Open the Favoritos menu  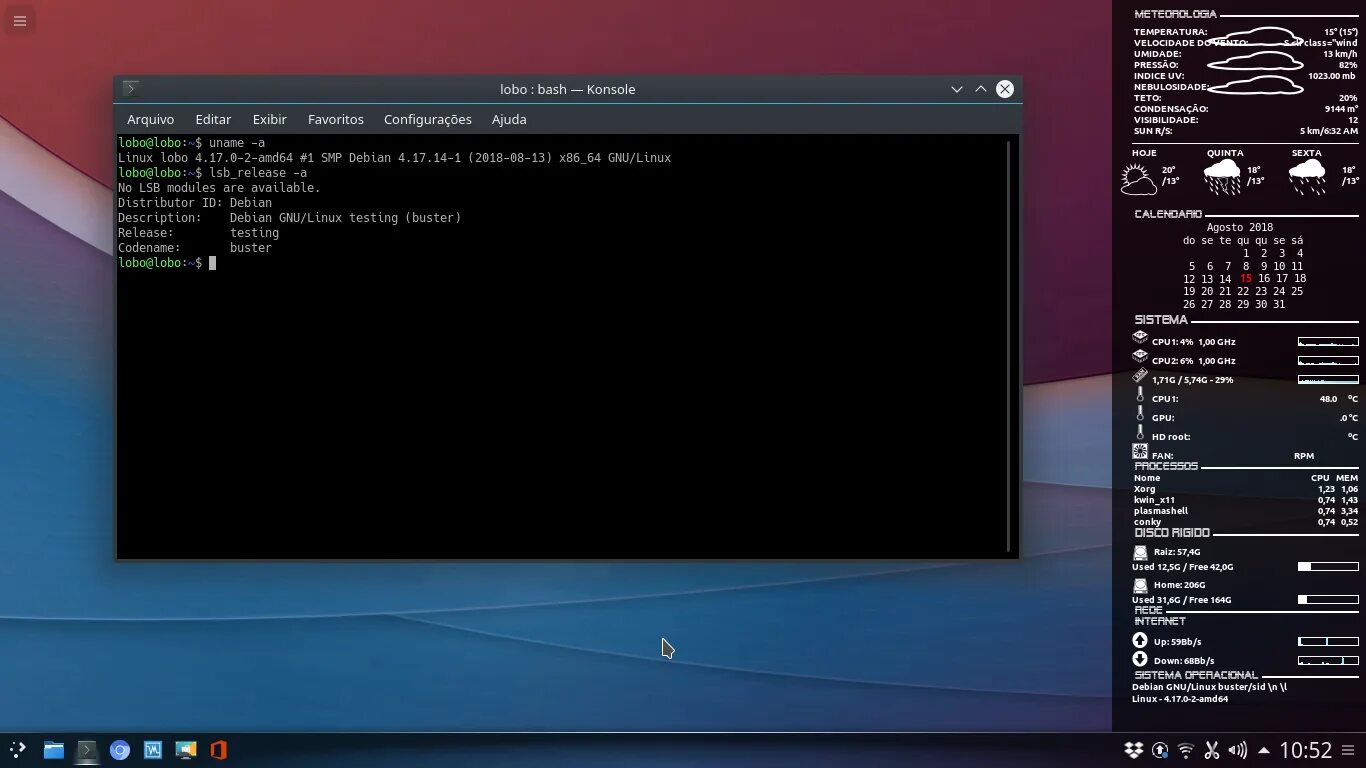pyautogui.click(x=335, y=119)
